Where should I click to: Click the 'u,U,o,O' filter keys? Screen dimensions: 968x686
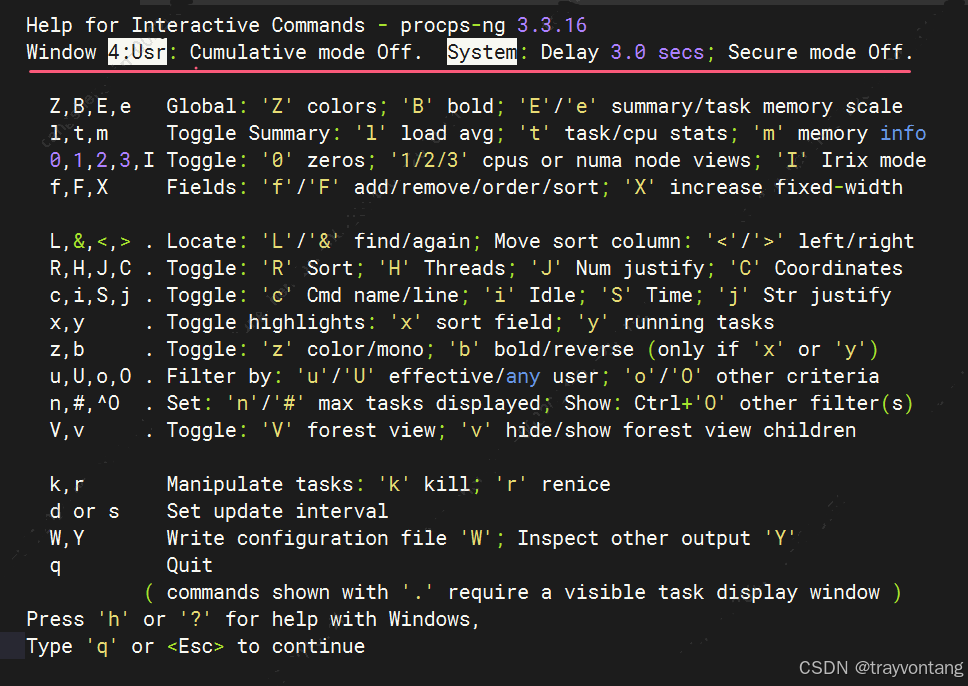(90, 376)
